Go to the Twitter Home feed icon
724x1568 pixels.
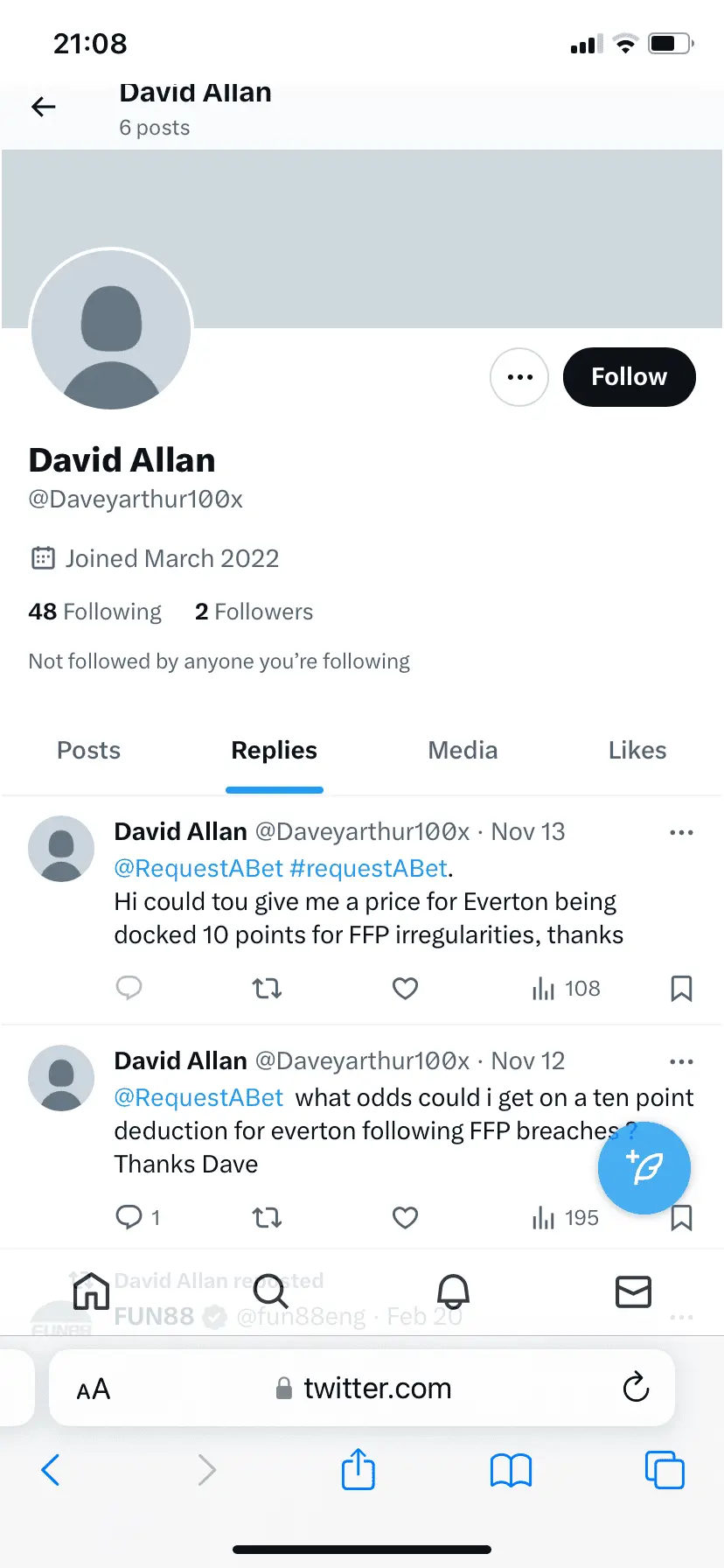tap(91, 1291)
